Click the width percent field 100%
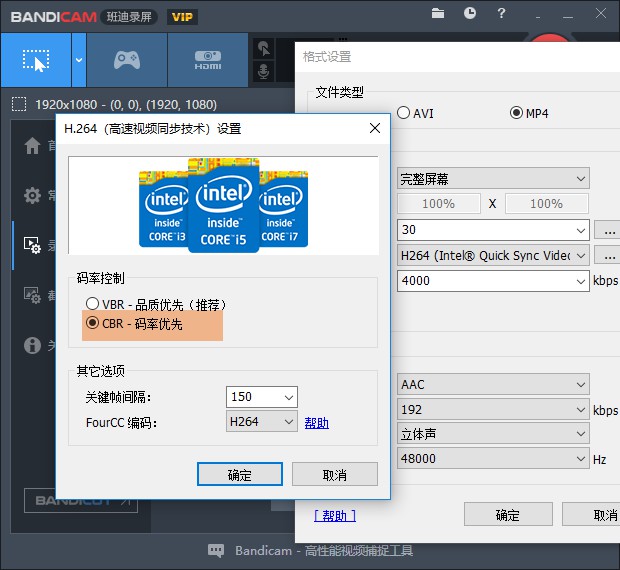Screen dimensions: 620x570 [439, 204]
